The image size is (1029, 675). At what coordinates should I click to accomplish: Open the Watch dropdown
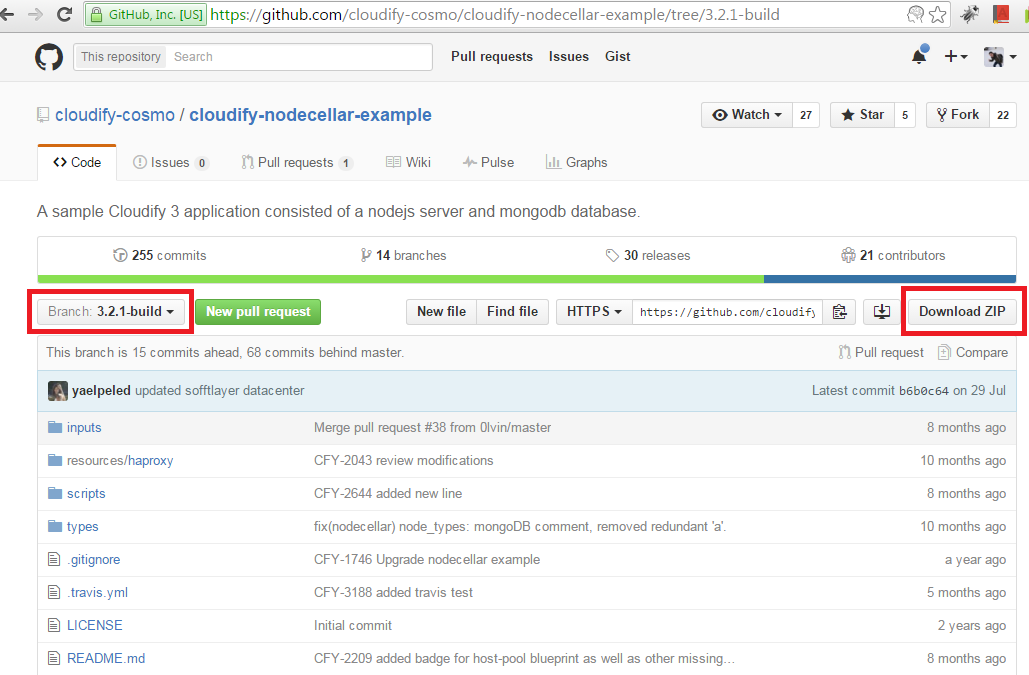(747, 115)
